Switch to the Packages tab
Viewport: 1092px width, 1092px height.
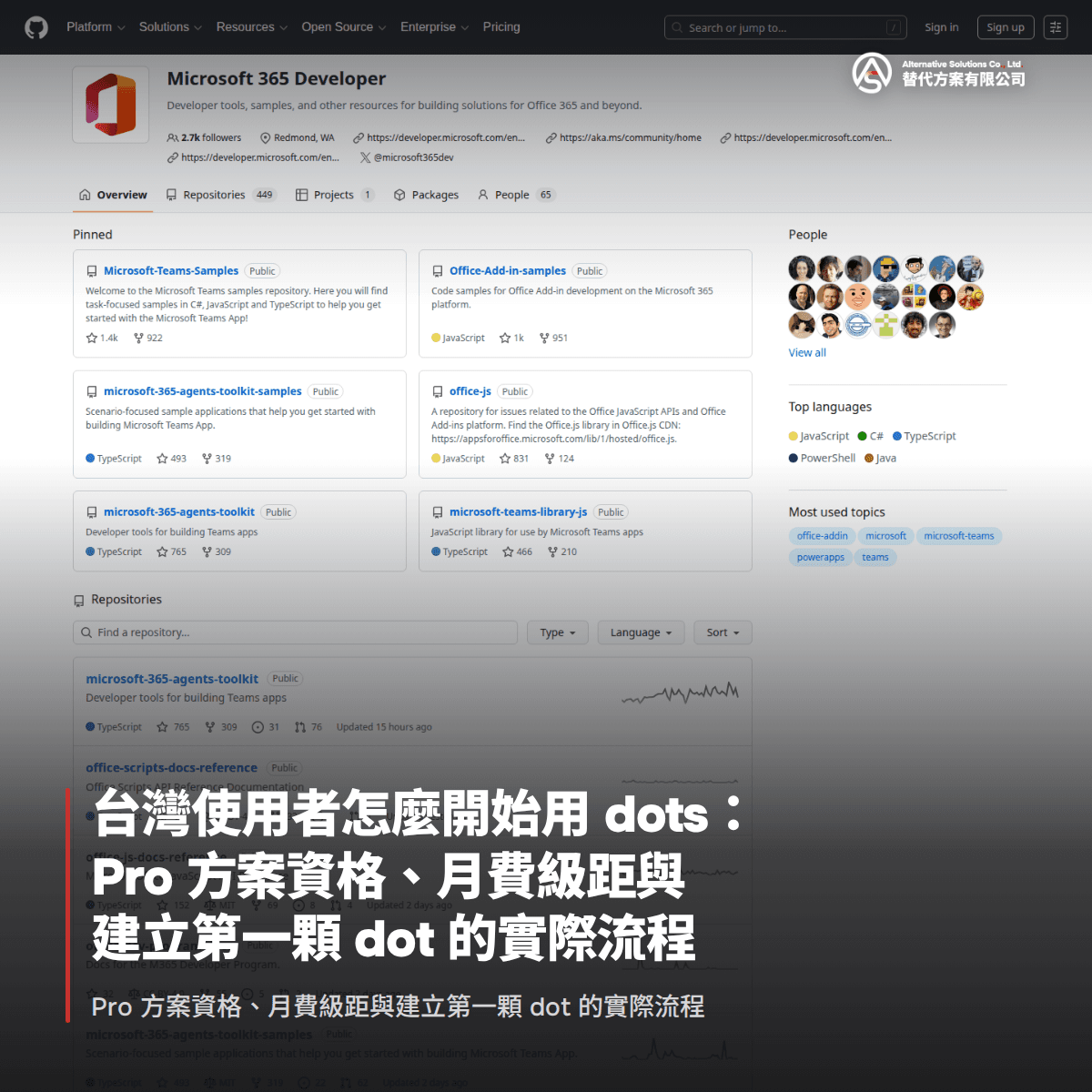click(x=426, y=195)
